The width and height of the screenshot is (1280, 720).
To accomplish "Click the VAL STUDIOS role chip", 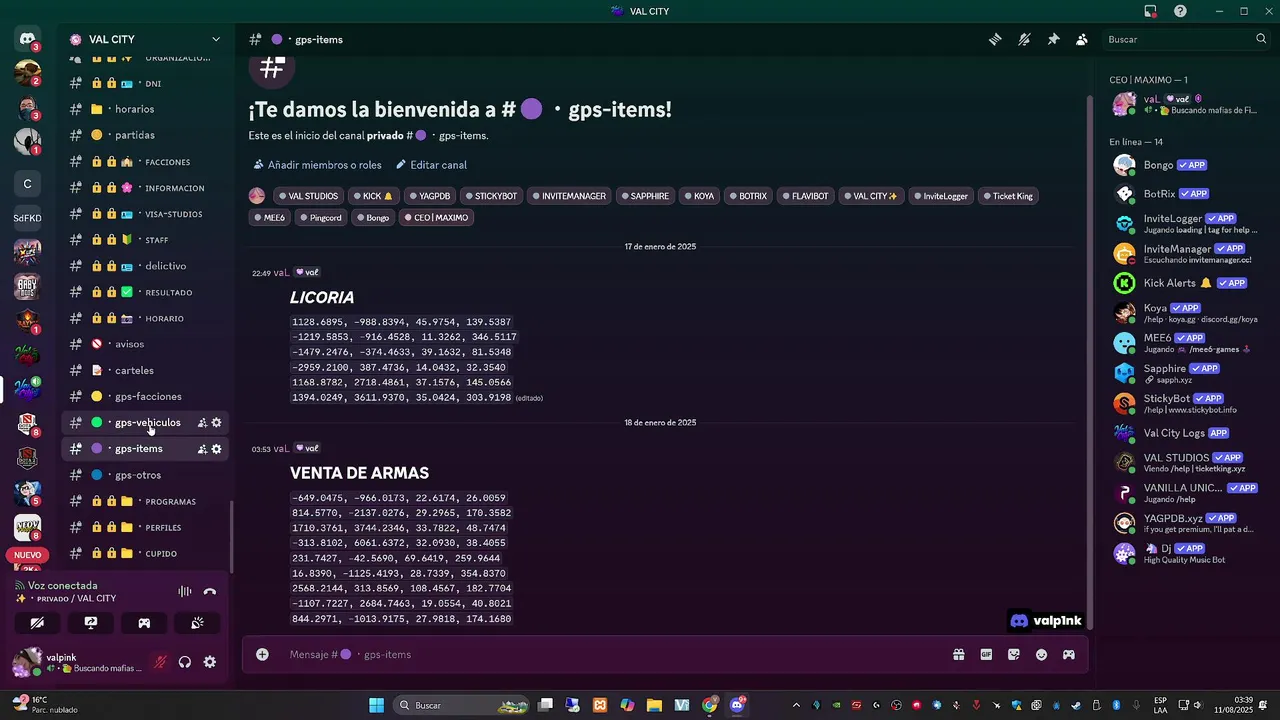I will coord(308,196).
